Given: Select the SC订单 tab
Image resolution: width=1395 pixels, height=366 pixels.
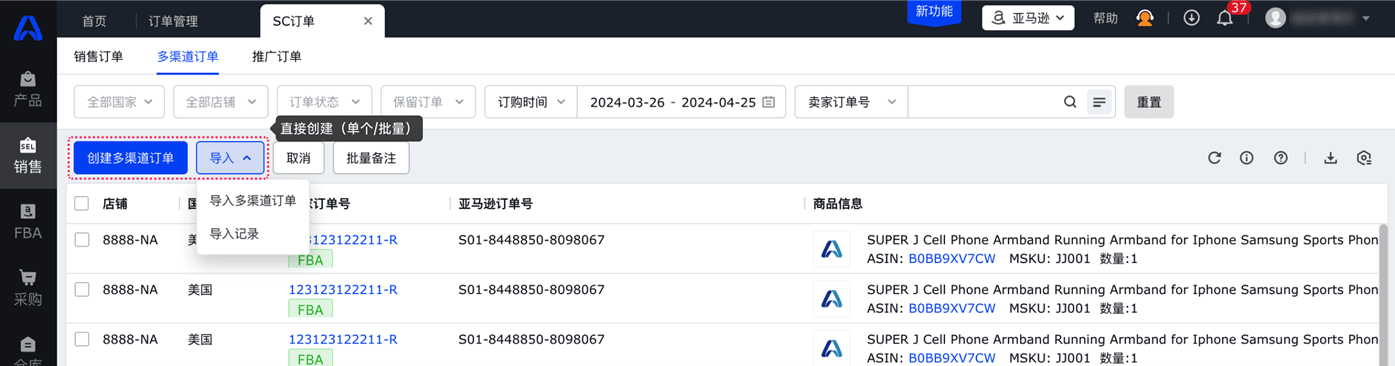Looking at the screenshot, I should (x=294, y=21).
